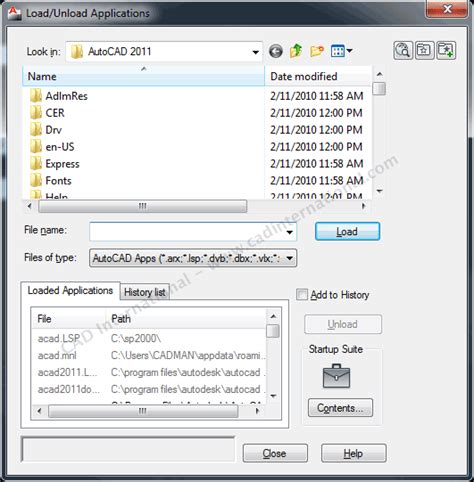Select acad.mnl in loaded applications
The width and height of the screenshot is (474, 482).
click(x=57, y=355)
